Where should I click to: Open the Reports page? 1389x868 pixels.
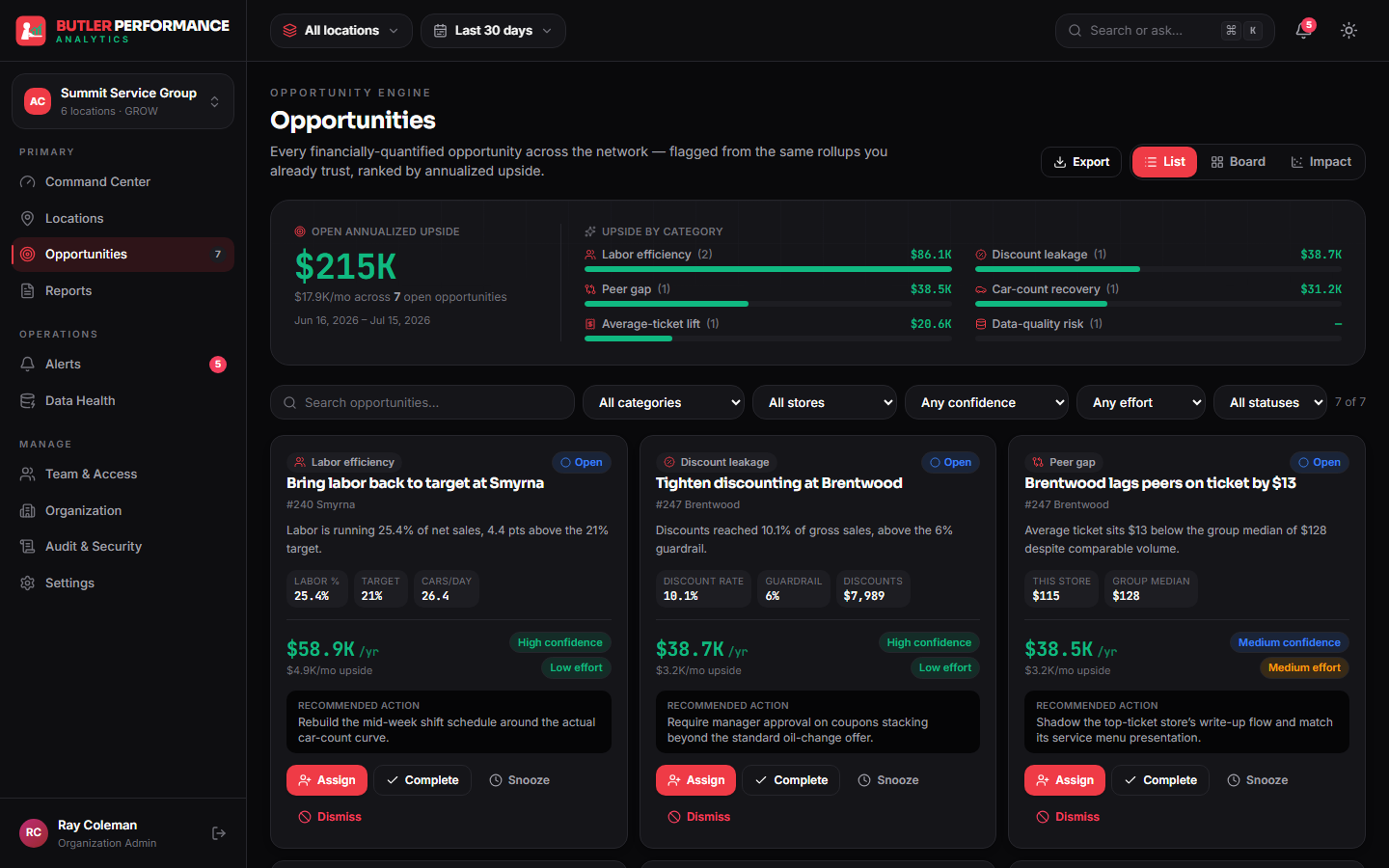click(123, 291)
